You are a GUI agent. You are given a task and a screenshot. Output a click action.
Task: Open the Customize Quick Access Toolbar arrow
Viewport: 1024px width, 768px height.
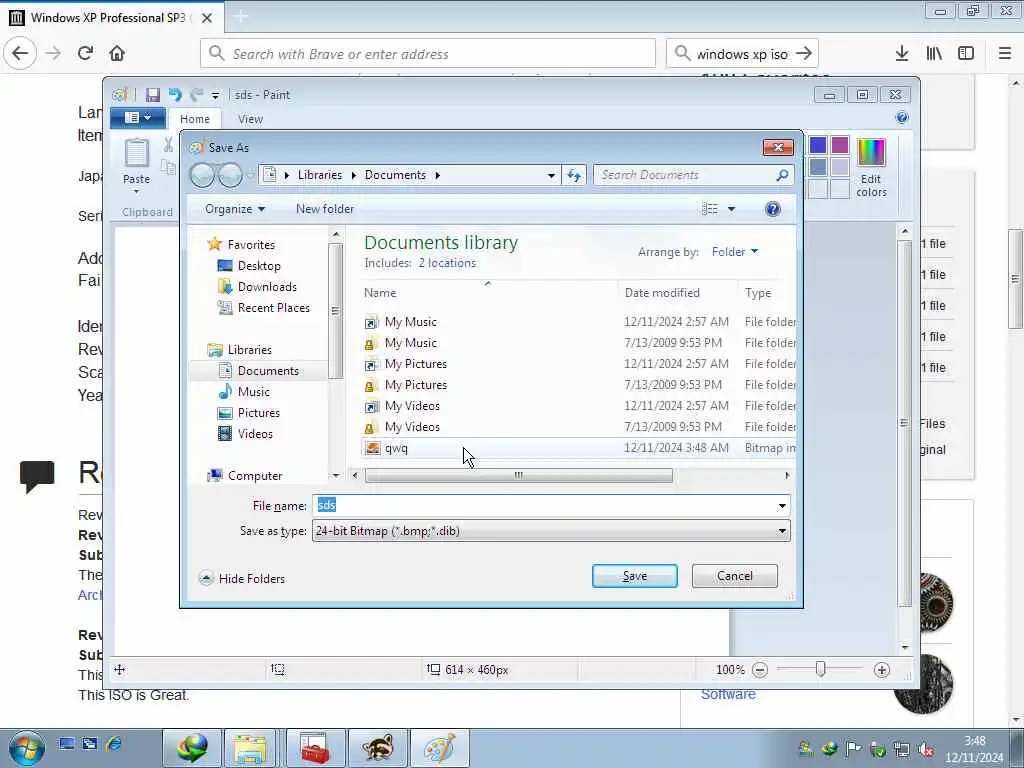click(x=215, y=95)
